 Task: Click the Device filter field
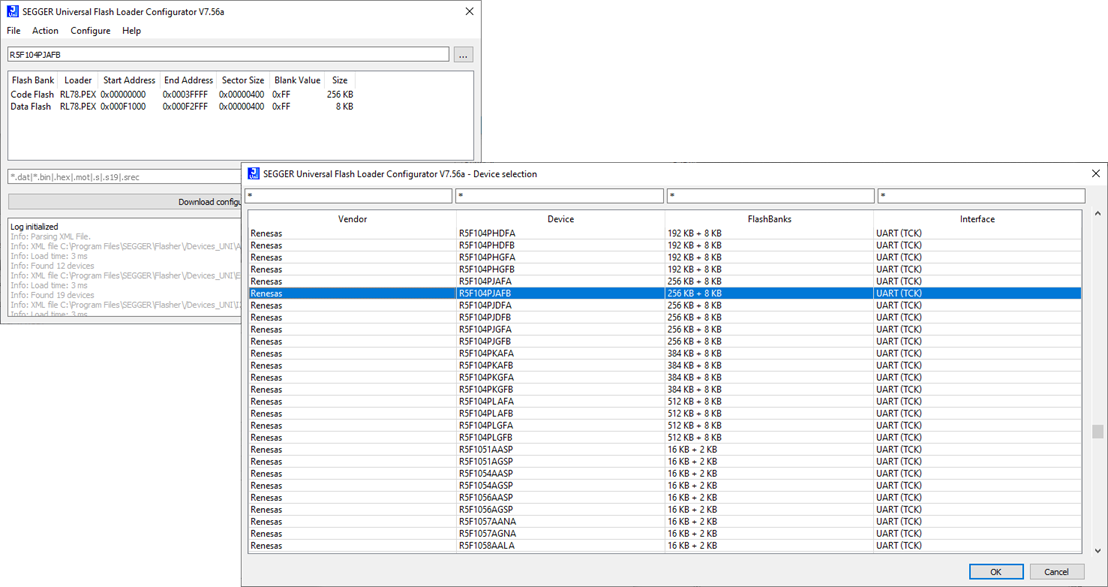pos(560,196)
